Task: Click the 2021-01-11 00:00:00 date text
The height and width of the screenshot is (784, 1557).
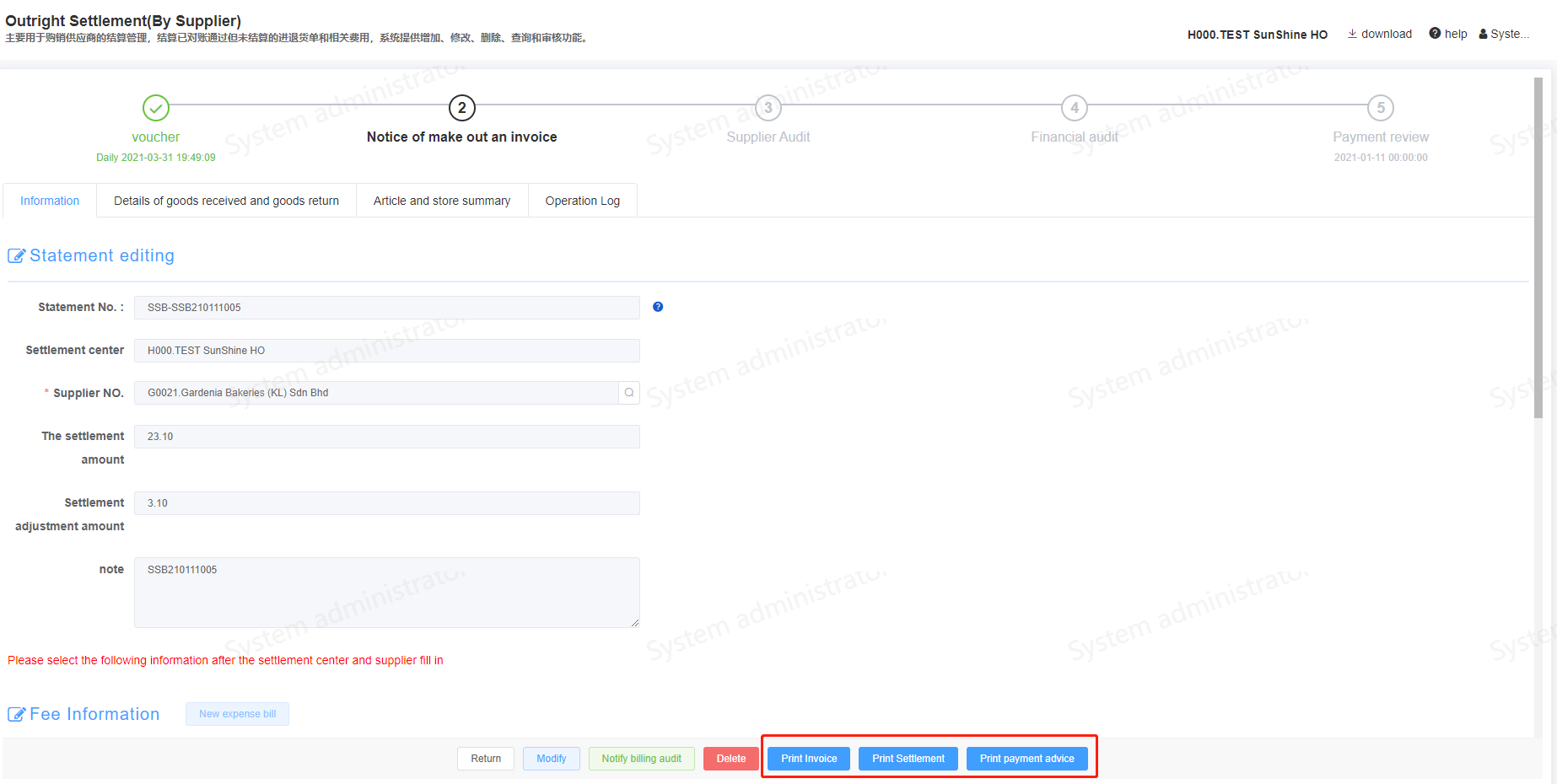Action: (1381, 158)
